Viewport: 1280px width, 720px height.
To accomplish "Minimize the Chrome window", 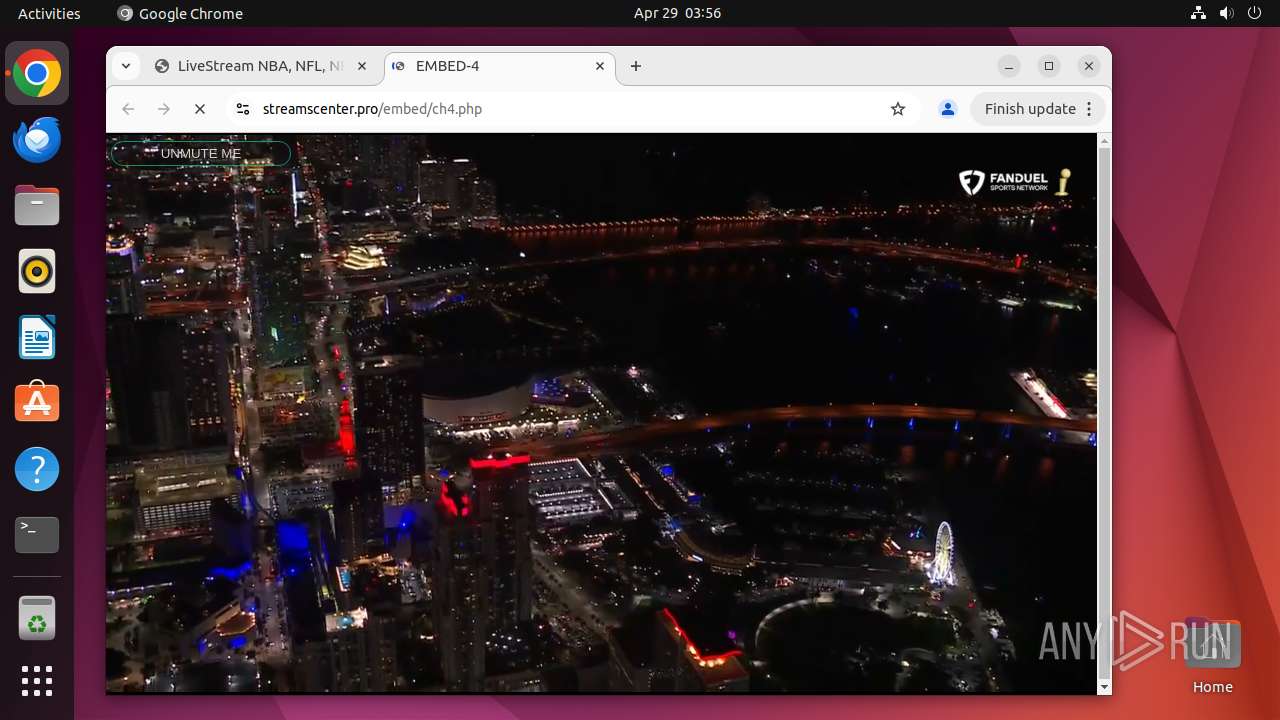I will tap(1009, 66).
